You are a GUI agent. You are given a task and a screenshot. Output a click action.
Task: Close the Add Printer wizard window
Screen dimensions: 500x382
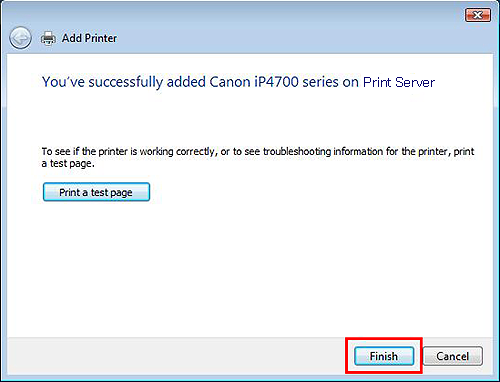point(478,15)
